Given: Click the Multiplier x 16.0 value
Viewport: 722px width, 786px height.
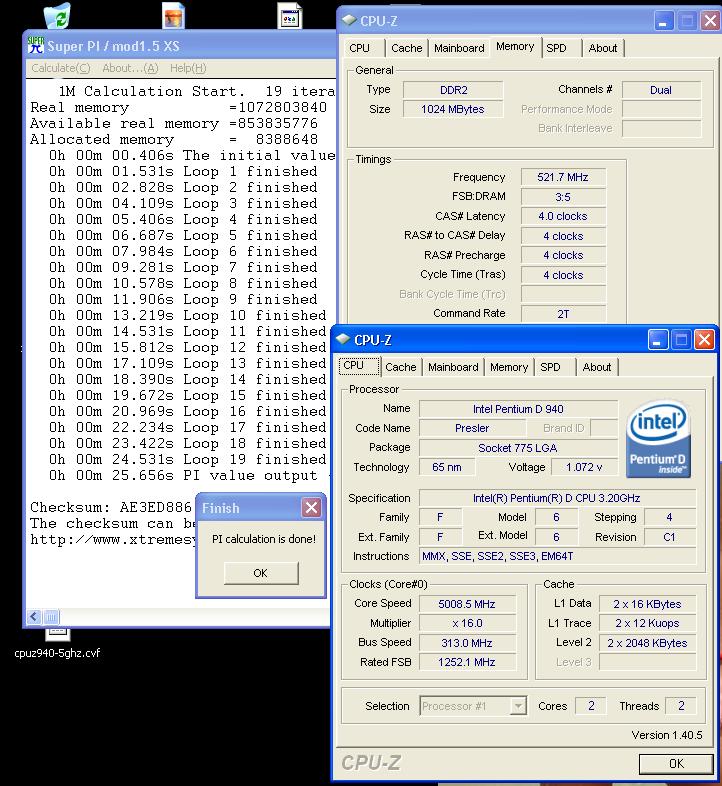Looking at the screenshot, I should pyautogui.click(x=467, y=623).
